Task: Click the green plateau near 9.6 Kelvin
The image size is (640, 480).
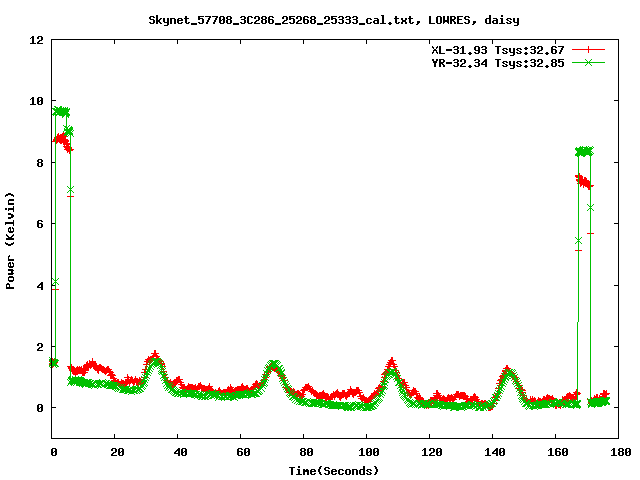Action: [61, 111]
